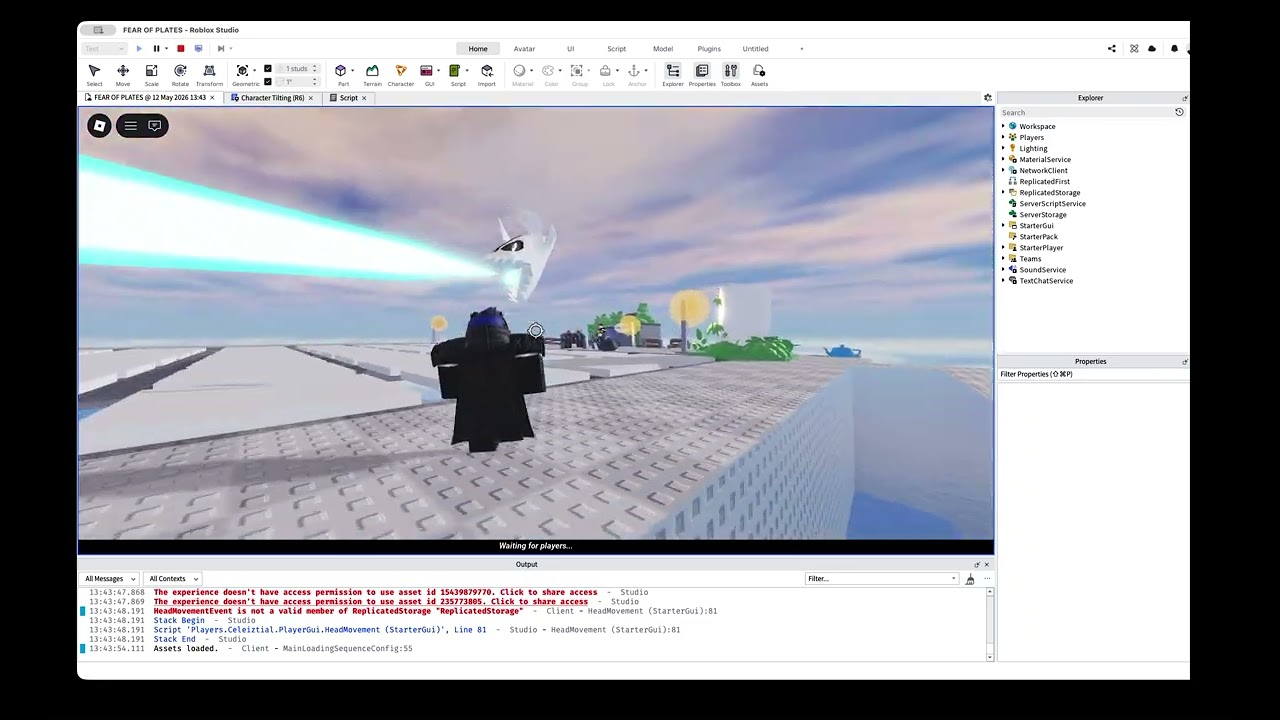This screenshot has height=720, width=1280.
Task: Select ServerScriptService in Explorer
Action: coord(1052,203)
